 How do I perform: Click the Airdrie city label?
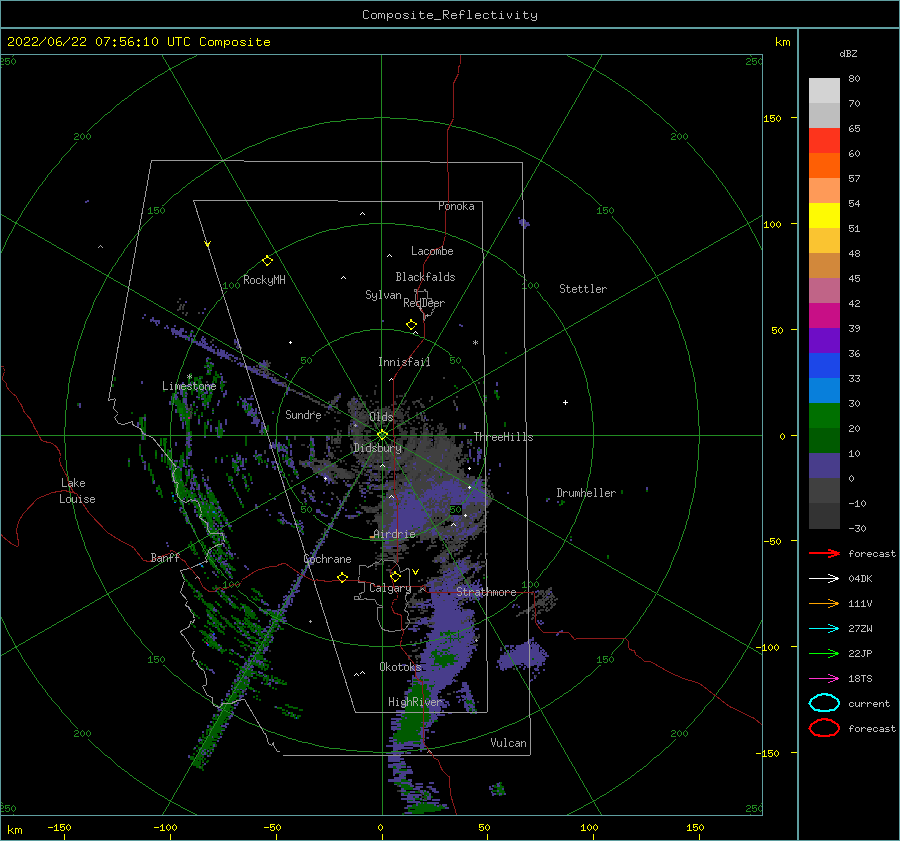[x=394, y=534]
